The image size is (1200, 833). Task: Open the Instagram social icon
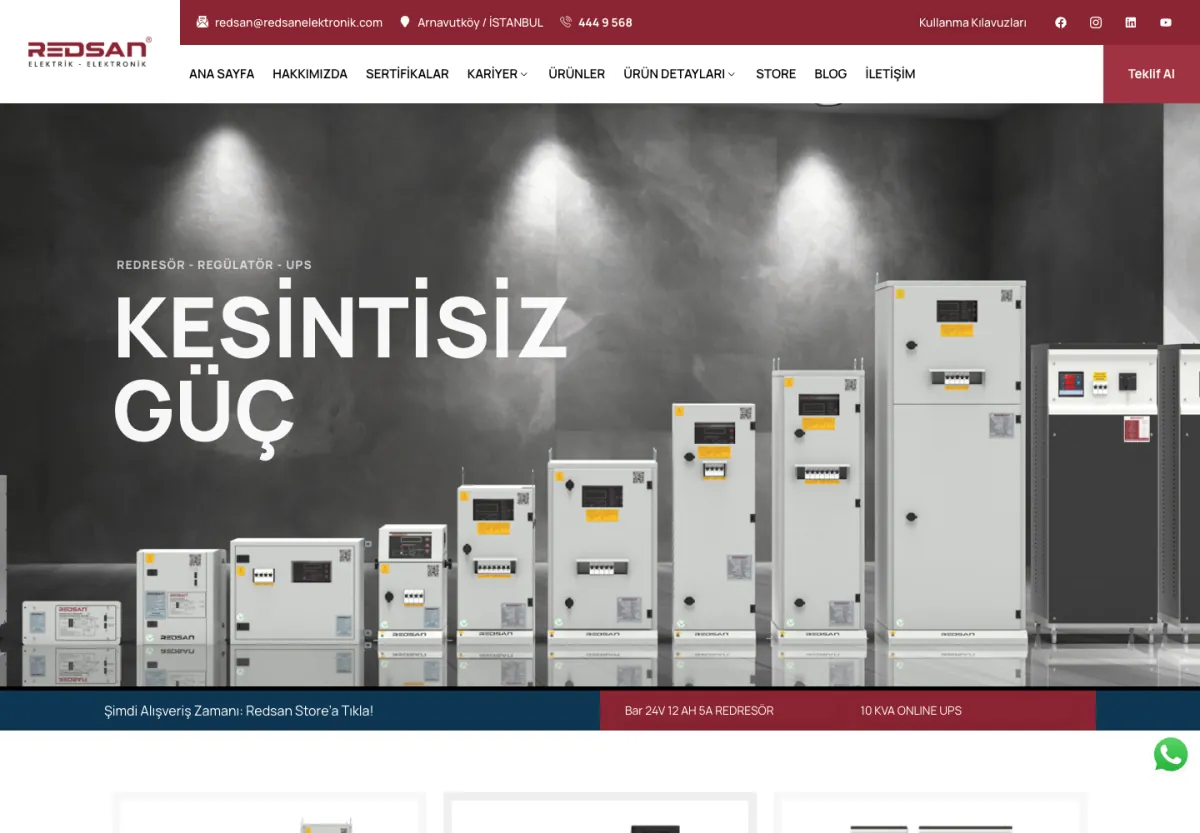(x=1096, y=22)
